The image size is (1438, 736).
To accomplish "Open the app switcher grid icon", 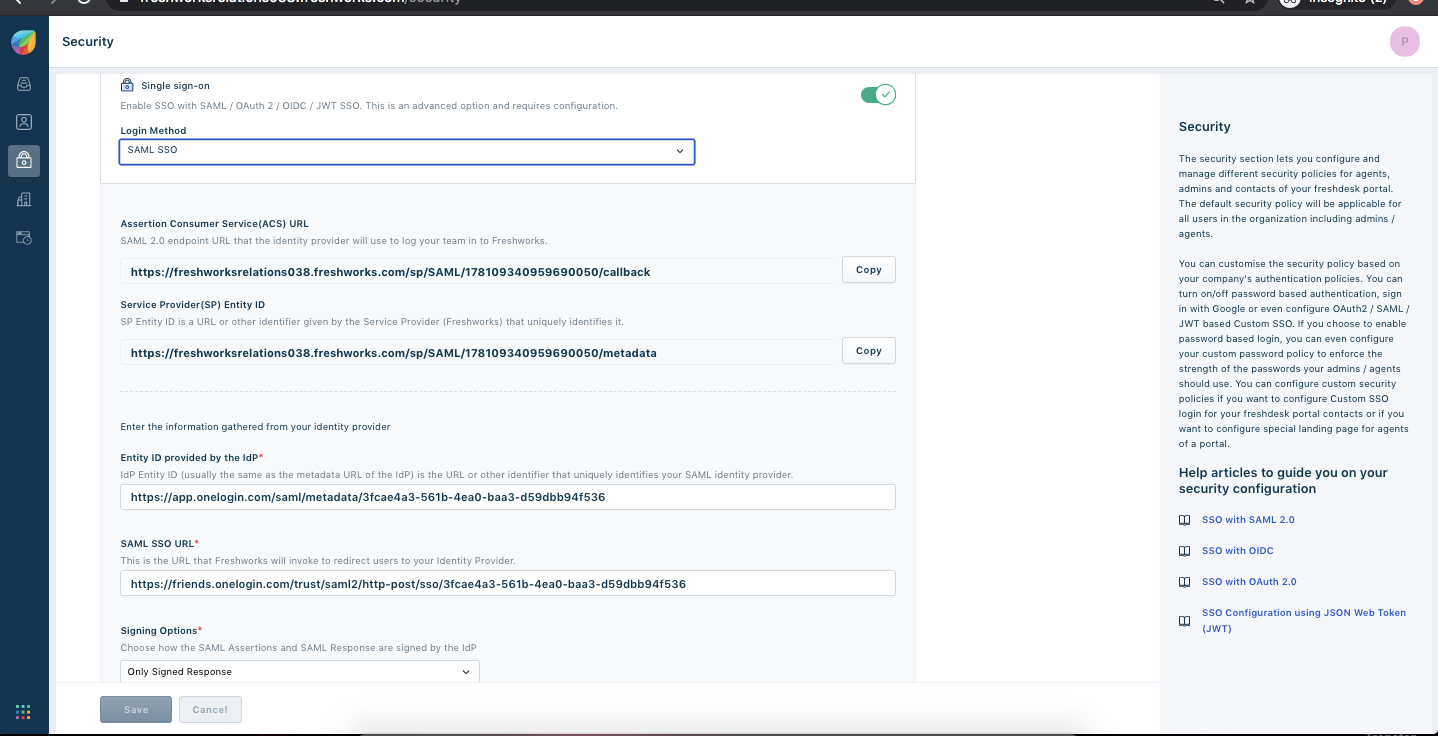I will (23, 712).
